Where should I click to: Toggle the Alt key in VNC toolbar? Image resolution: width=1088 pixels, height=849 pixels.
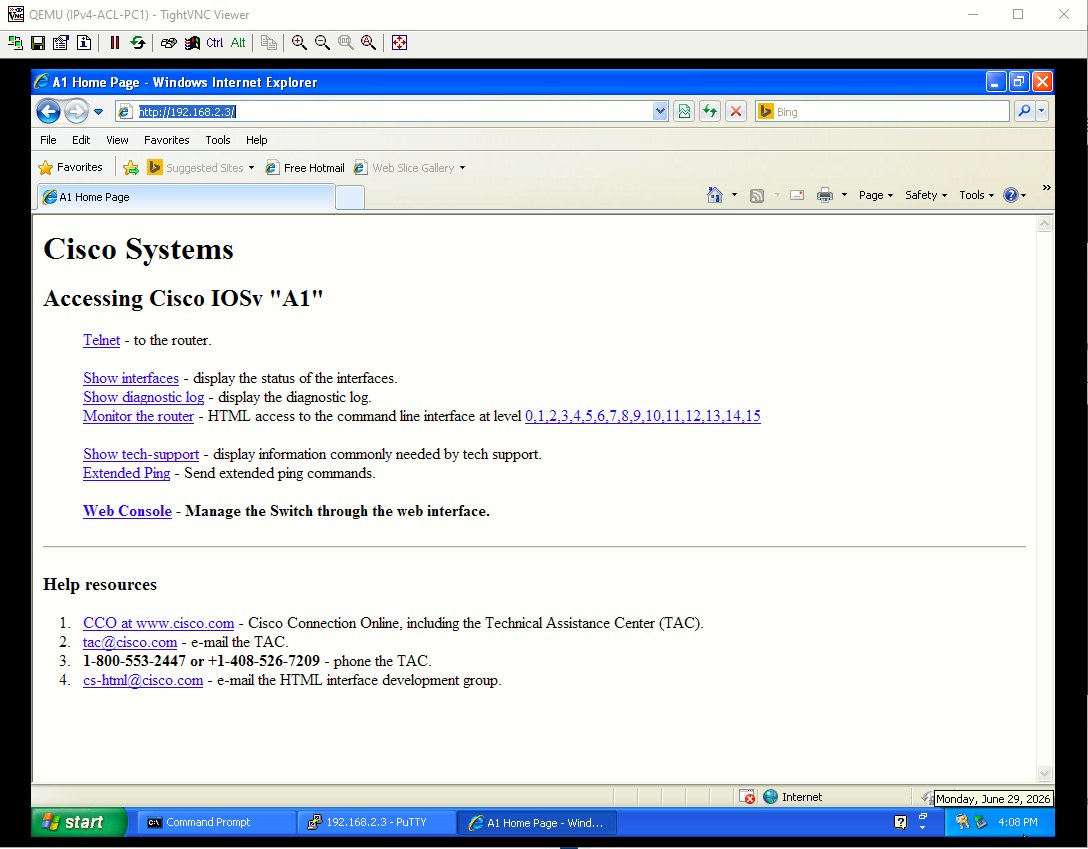238,43
